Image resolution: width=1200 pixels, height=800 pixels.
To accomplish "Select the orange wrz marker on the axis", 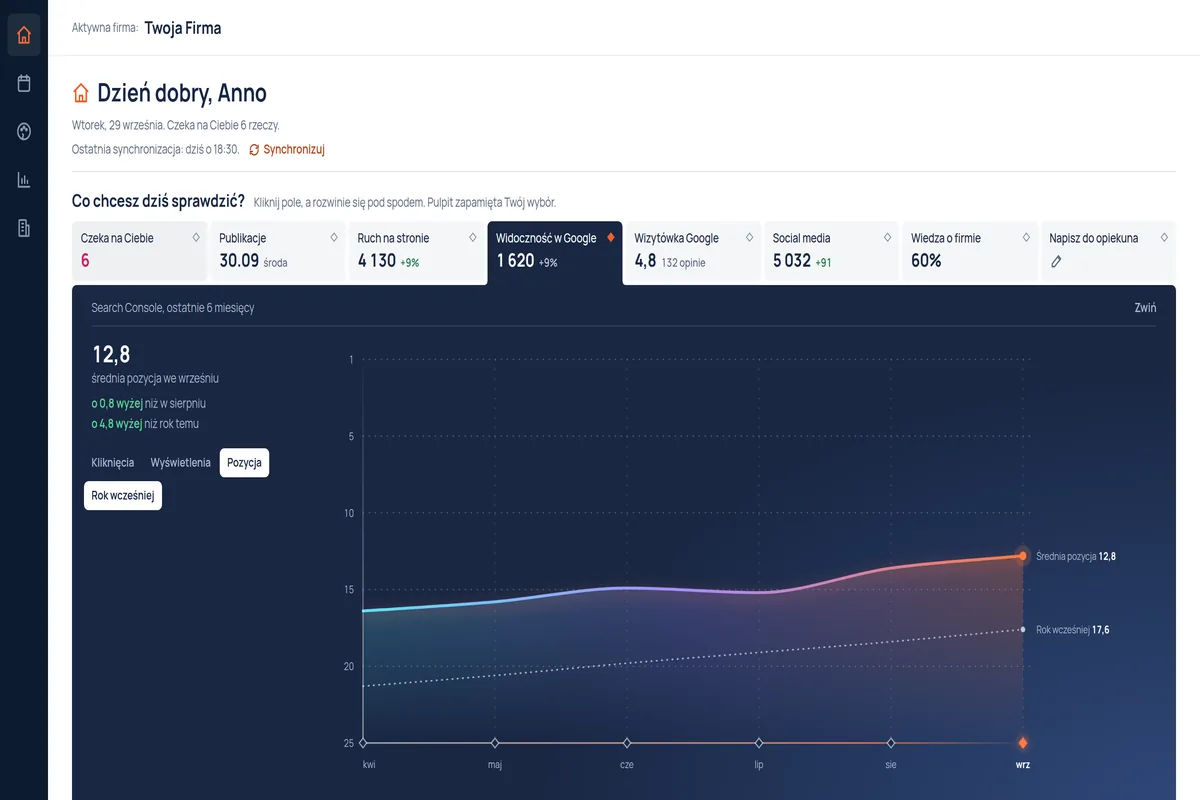I will [1023, 743].
